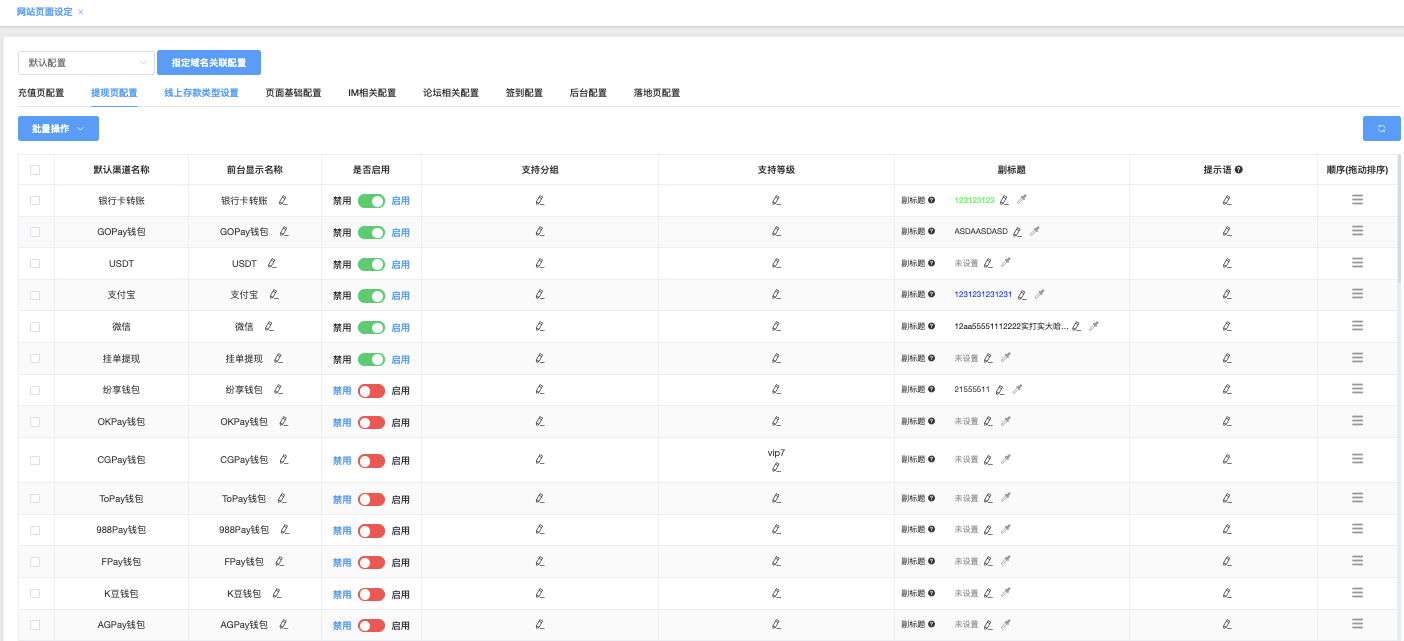Pick subtitle color for the 微信 row

pos(1093,326)
